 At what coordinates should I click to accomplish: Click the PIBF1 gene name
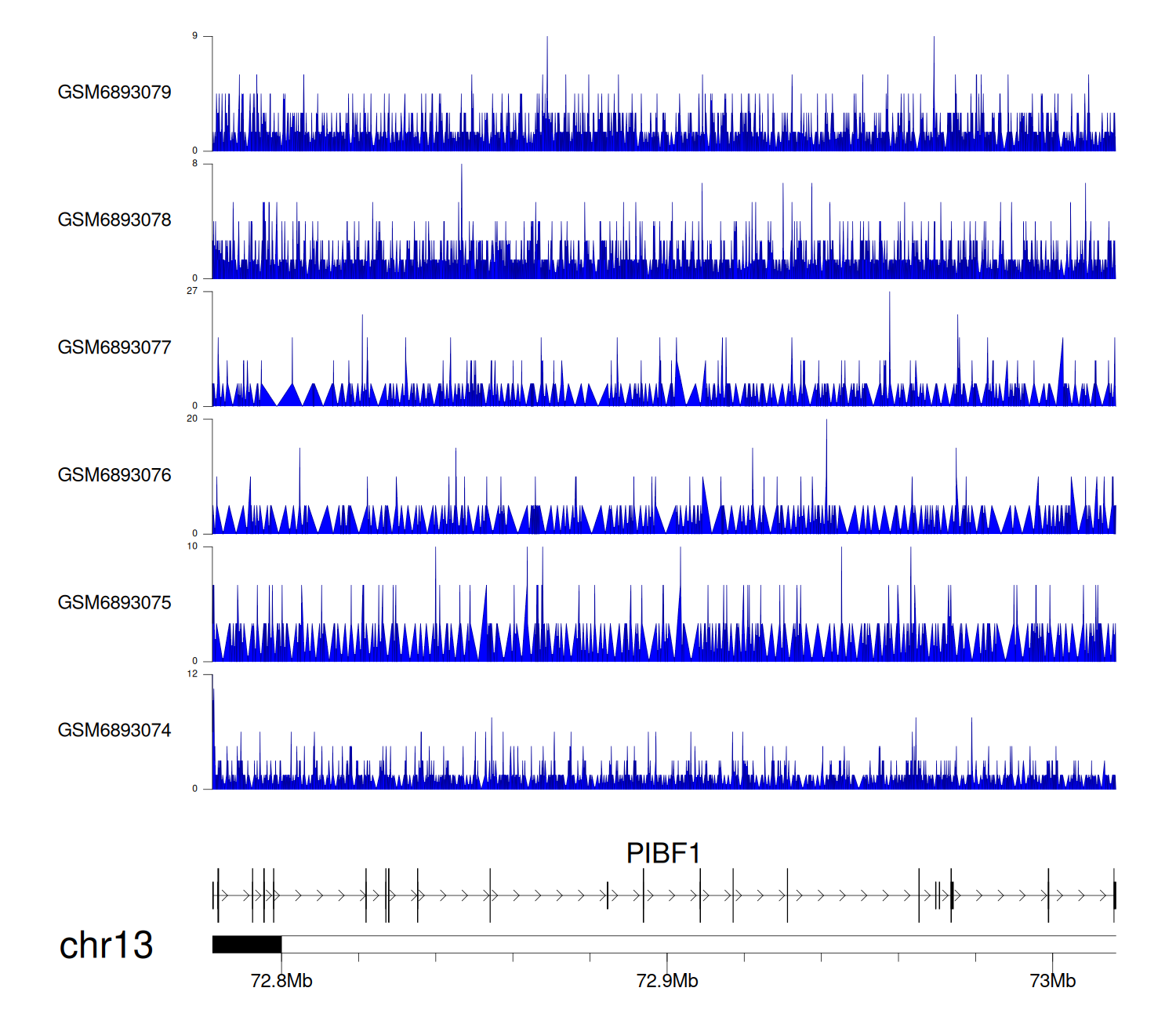click(x=663, y=853)
